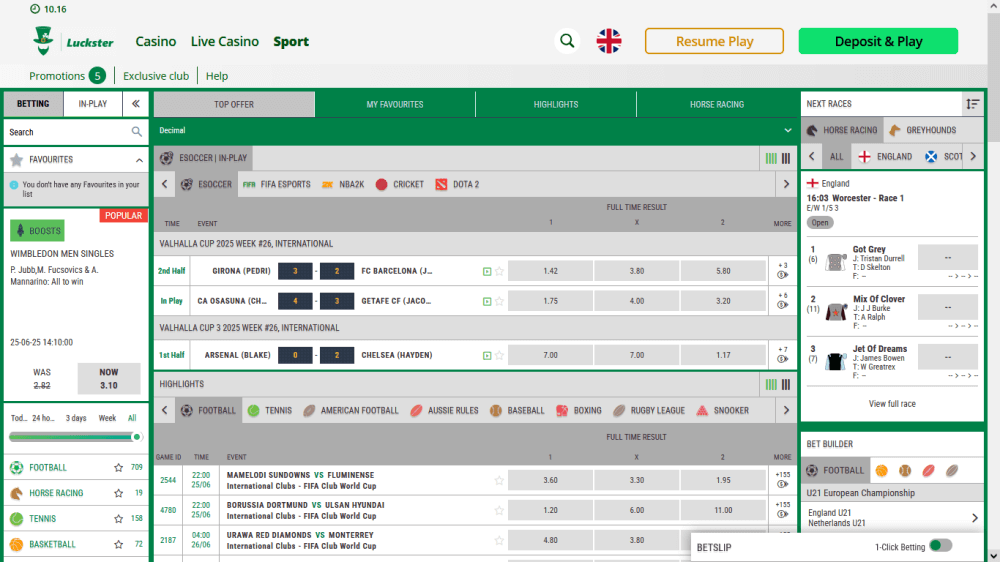Viewport: 1000px width, 562px height.
Task: Collapse the Favourites section
Action: [x=138, y=160]
